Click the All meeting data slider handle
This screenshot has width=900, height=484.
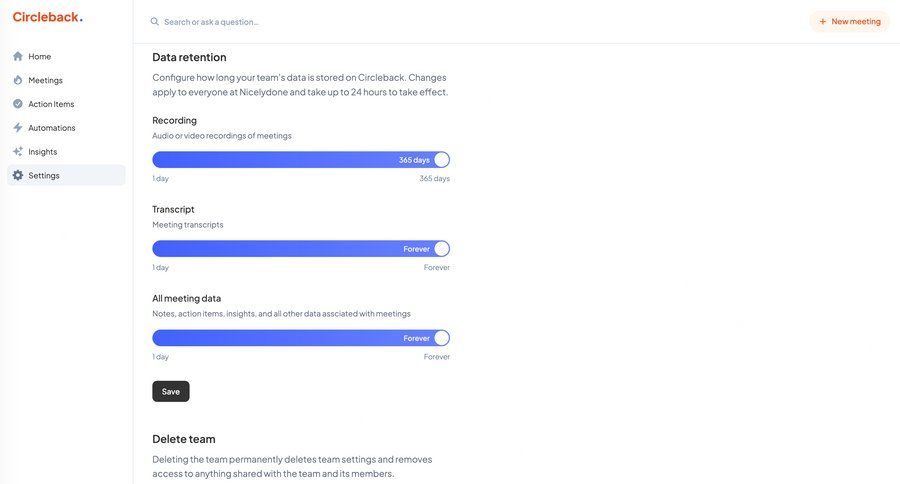[442, 338]
